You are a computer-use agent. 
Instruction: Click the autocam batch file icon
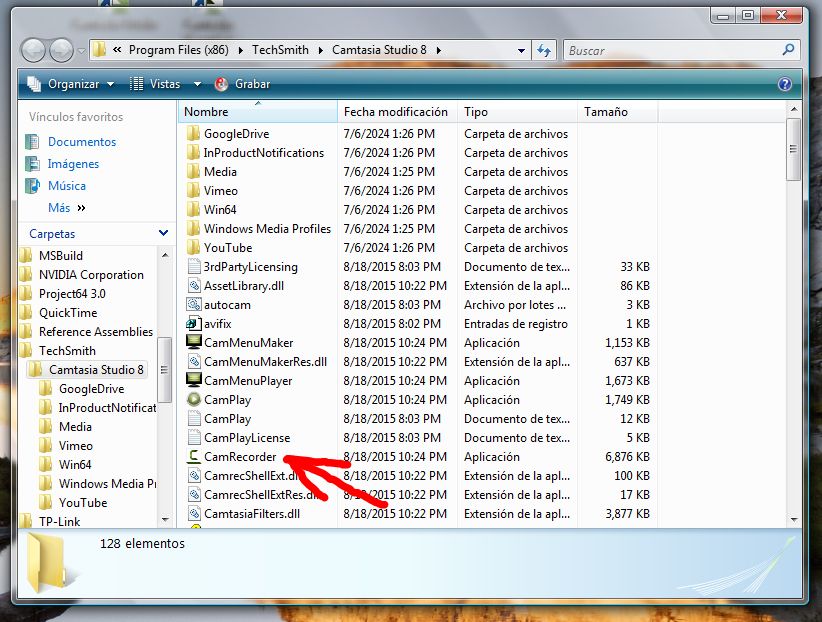tap(194, 304)
